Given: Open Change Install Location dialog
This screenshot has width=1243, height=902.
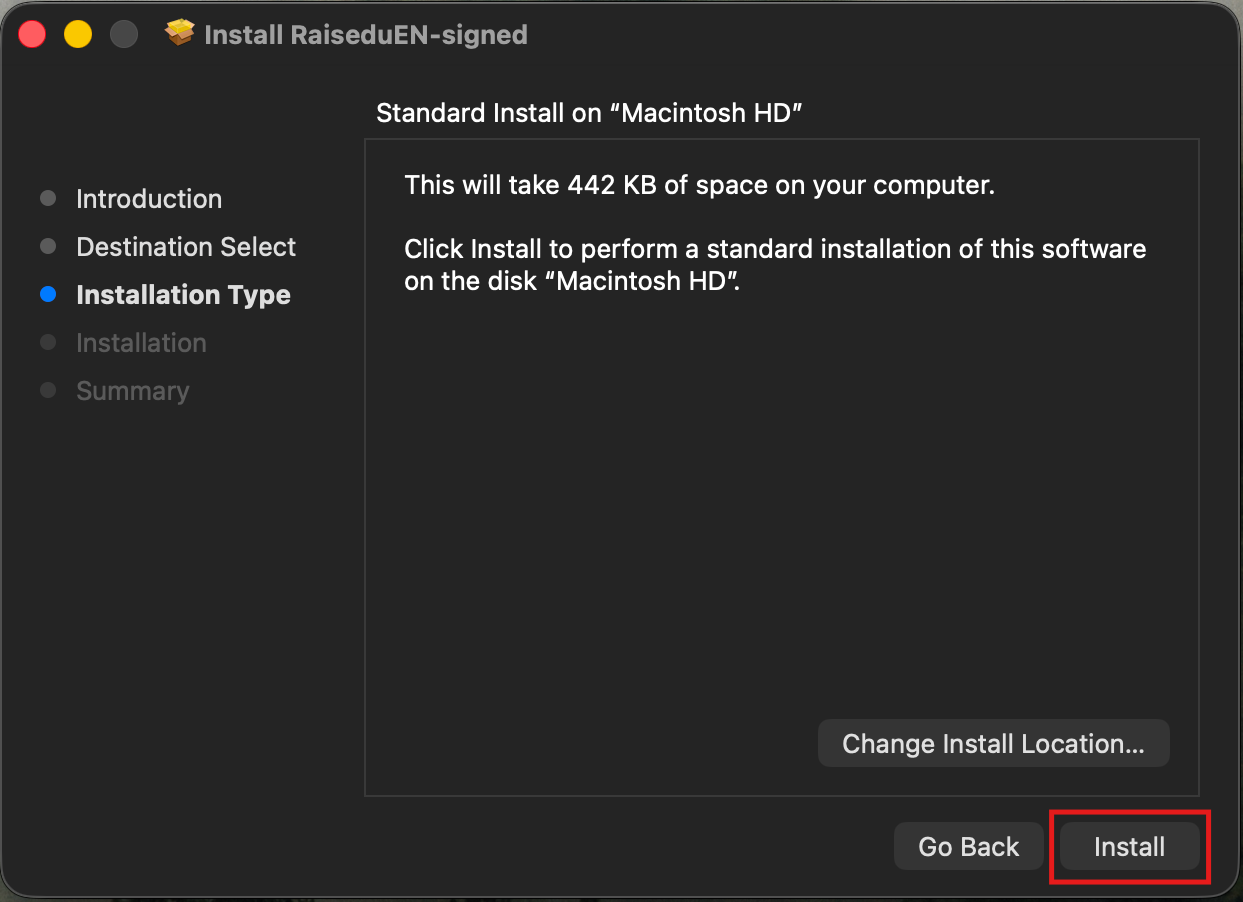Looking at the screenshot, I should pyautogui.click(x=993, y=744).
